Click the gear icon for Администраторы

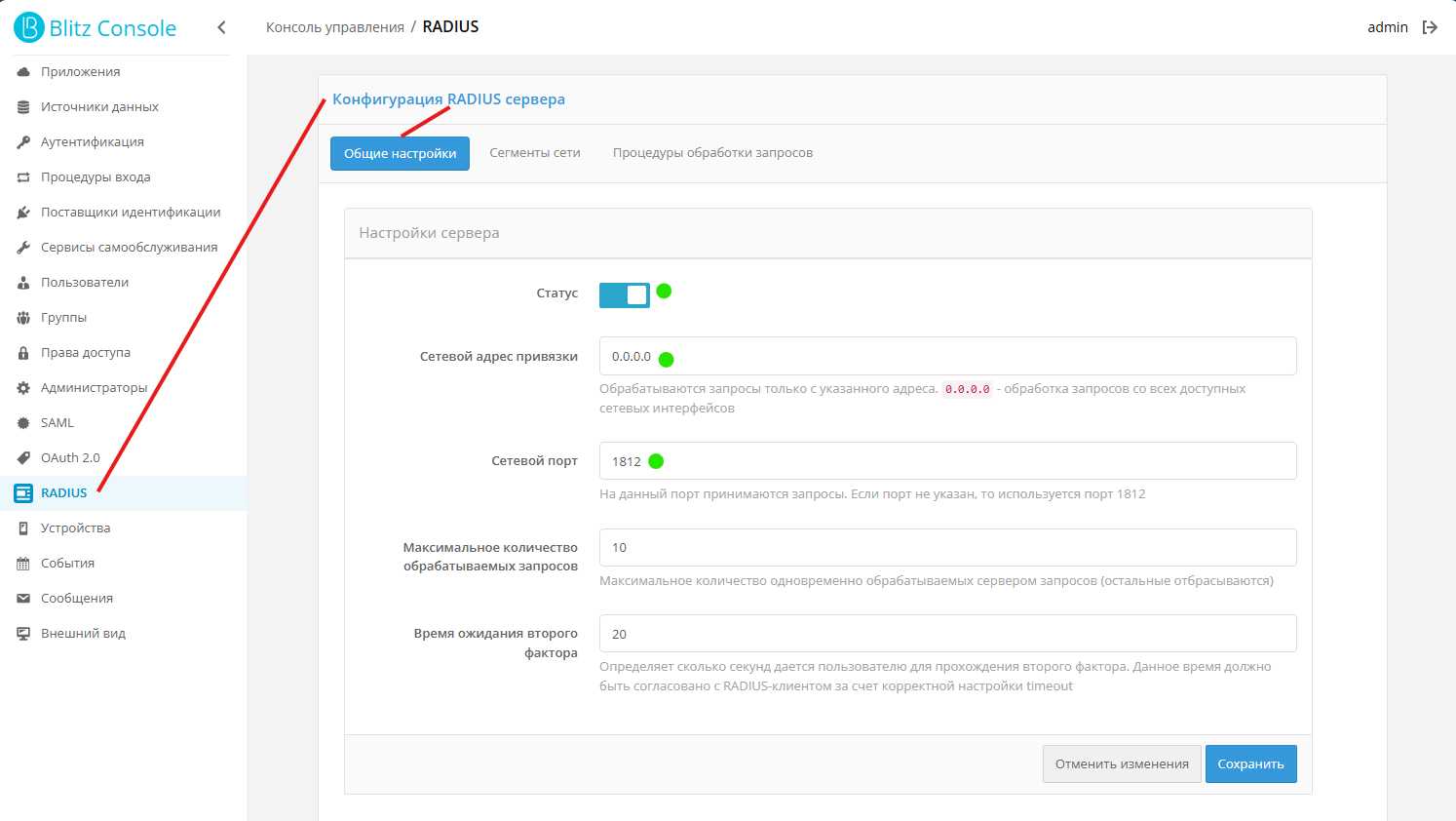pos(23,388)
